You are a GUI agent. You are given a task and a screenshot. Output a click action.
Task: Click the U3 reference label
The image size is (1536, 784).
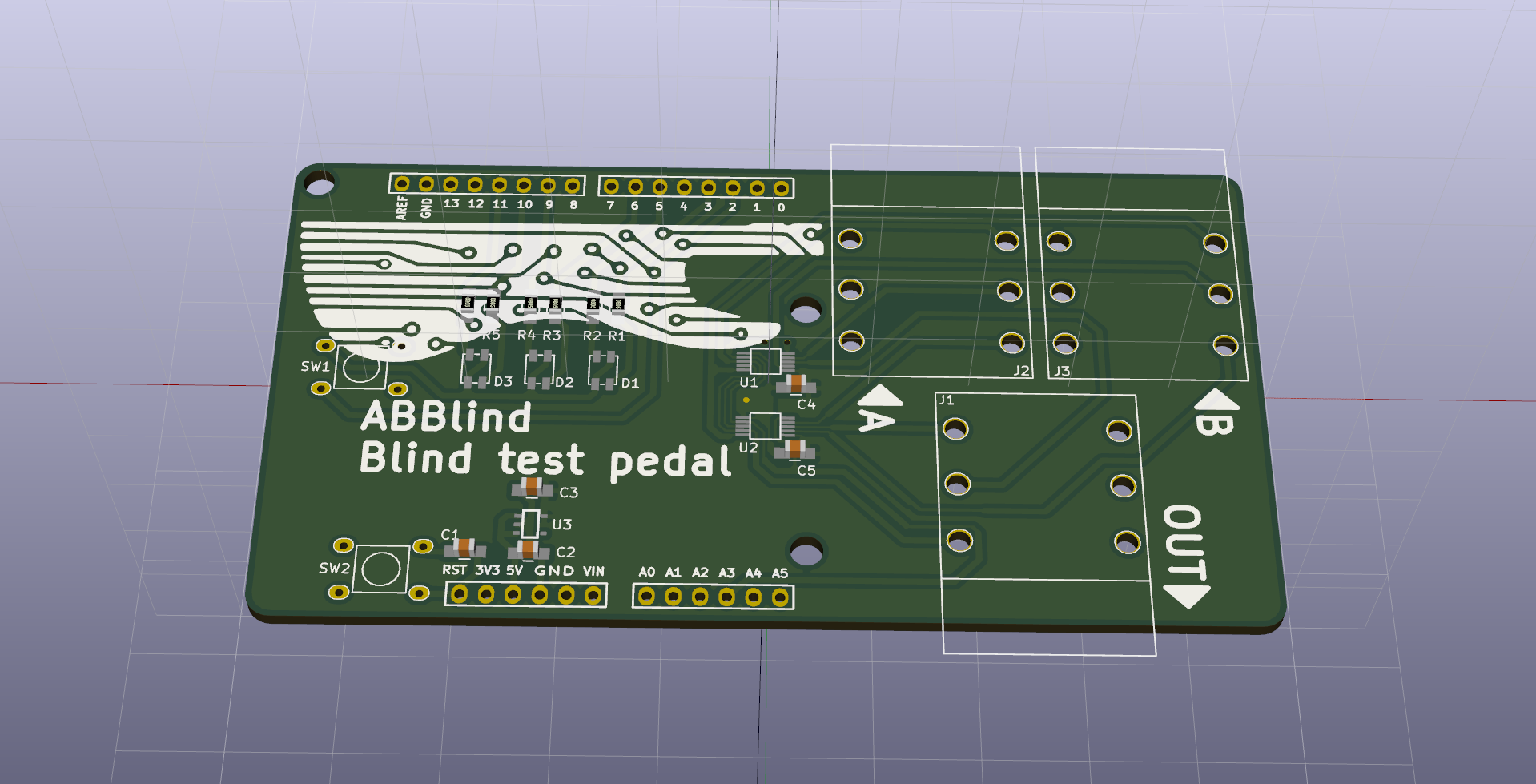(x=562, y=525)
